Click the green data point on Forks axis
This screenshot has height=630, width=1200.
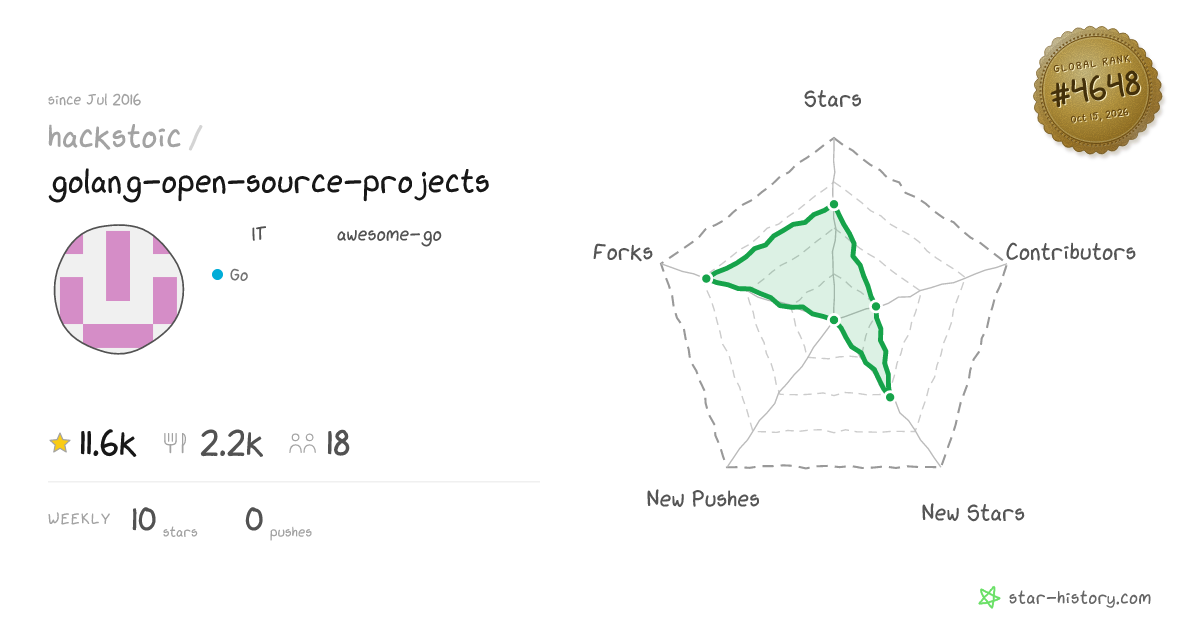point(706,279)
